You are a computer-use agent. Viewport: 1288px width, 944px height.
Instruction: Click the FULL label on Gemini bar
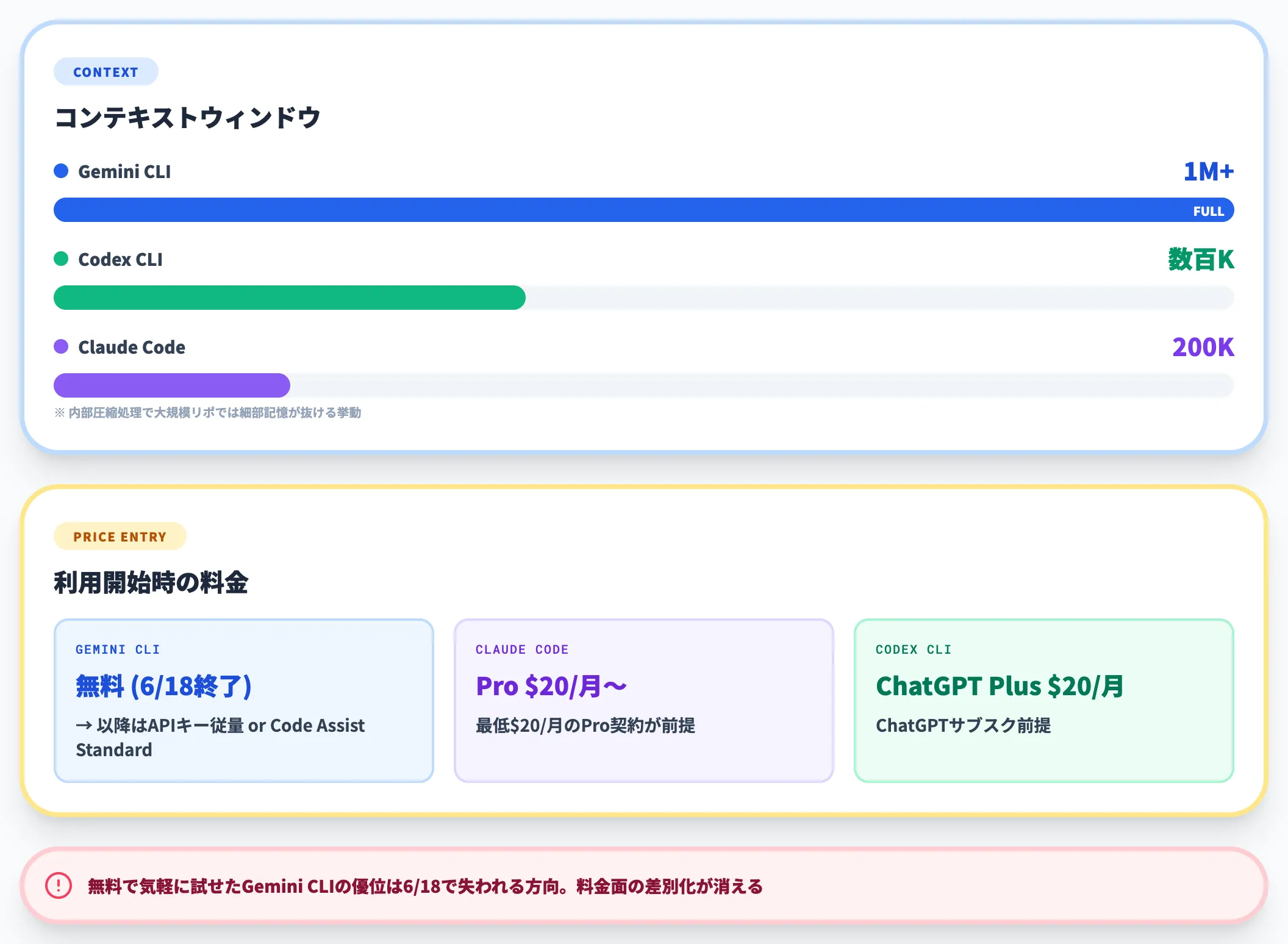pos(1208,211)
